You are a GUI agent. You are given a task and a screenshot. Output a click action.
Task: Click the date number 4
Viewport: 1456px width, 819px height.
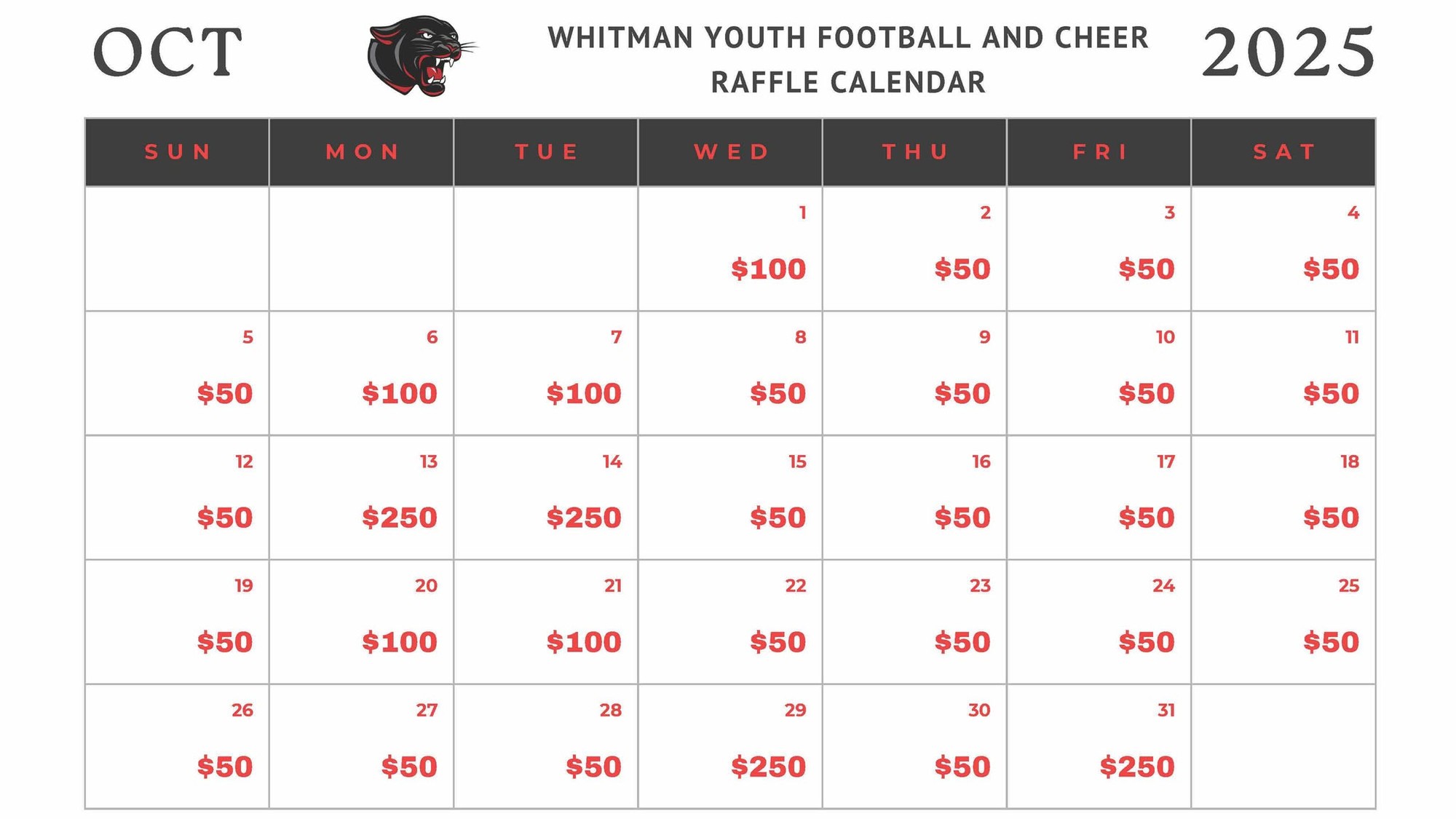(x=1353, y=213)
